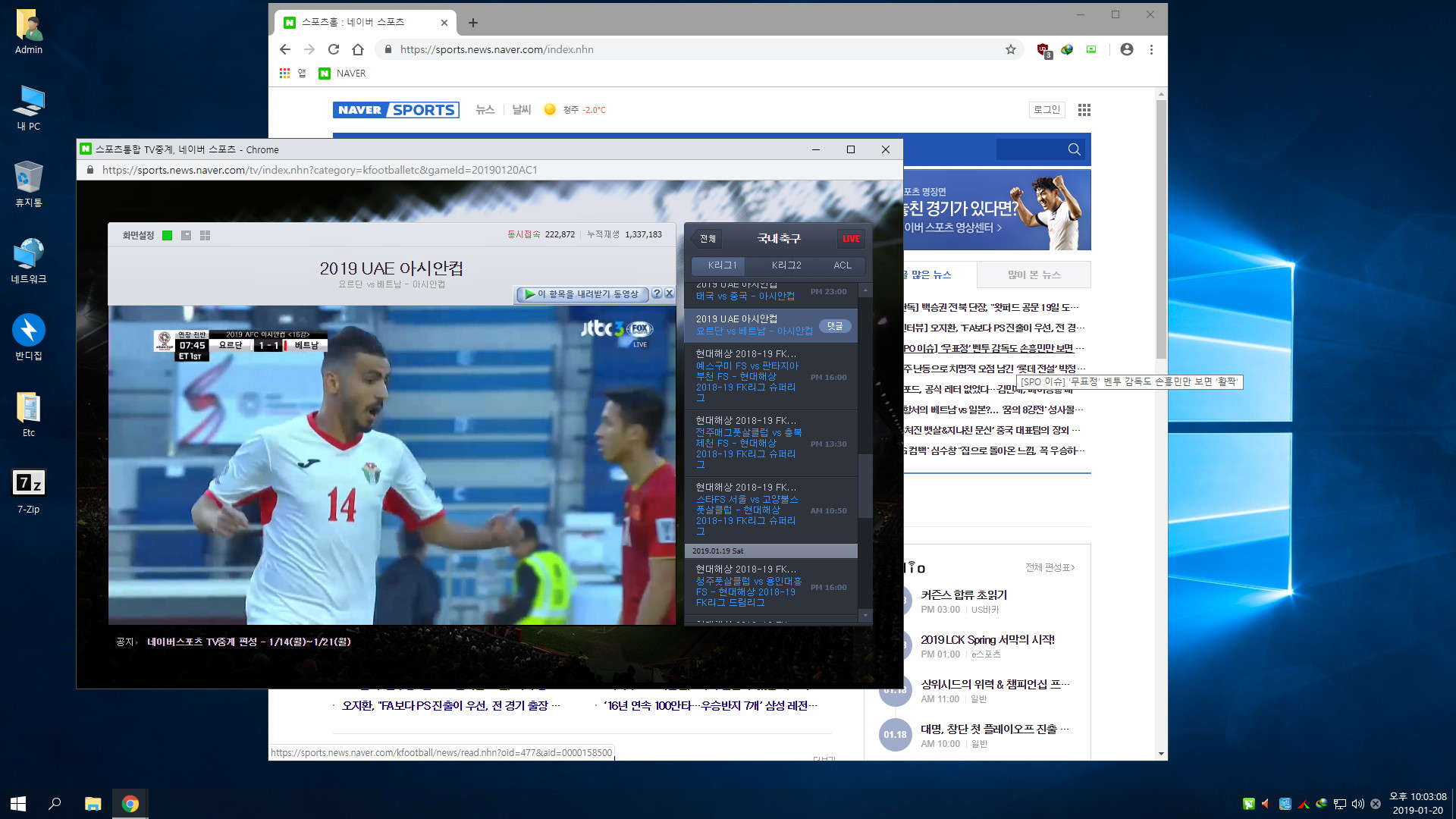The height and width of the screenshot is (819, 1456).
Task: Open File Explorer from the taskbar
Action: click(93, 804)
